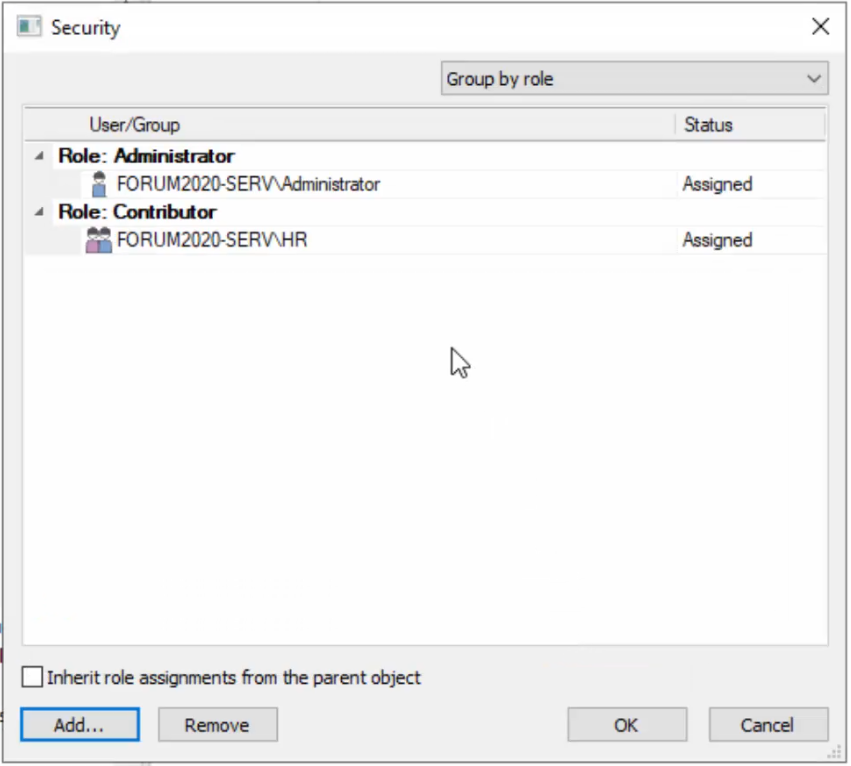Close the Security dialog
Viewport: 851px width, 766px height.
(x=820, y=26)
